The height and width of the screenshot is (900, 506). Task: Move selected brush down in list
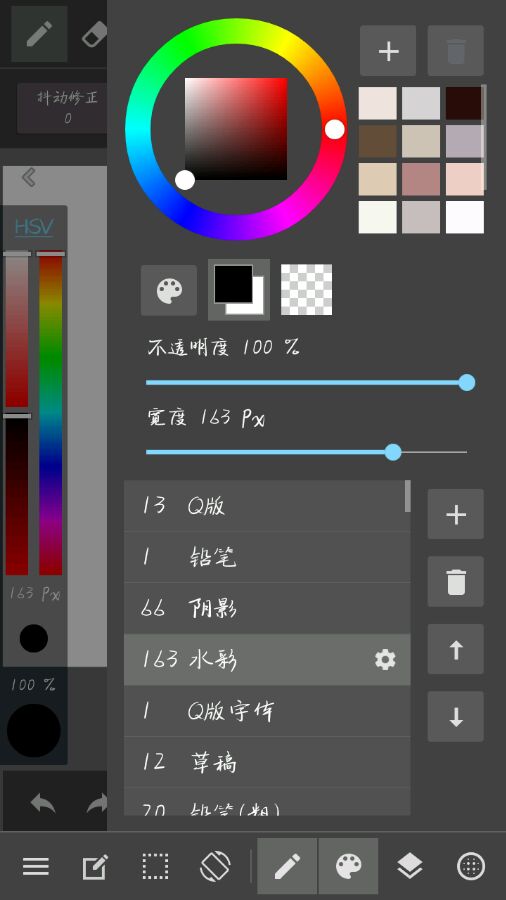(x=456, y=716)
